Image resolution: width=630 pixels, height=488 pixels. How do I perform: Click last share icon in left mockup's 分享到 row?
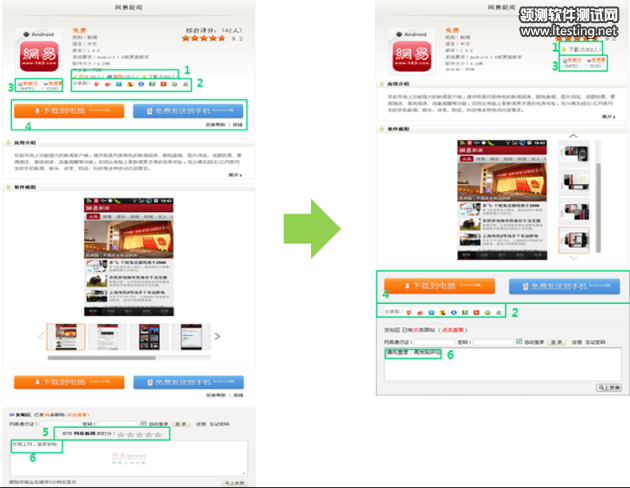tap(186, 84)
